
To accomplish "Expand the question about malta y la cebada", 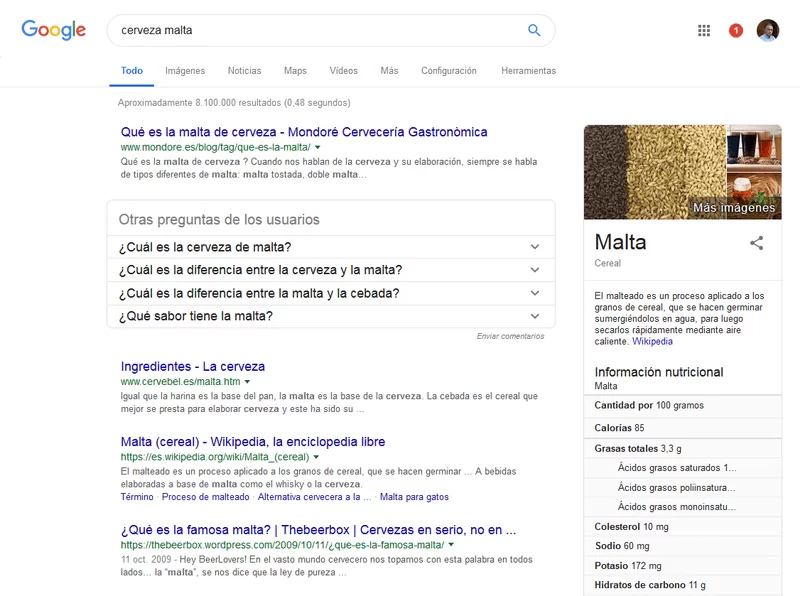I will (x=331, y=293).
